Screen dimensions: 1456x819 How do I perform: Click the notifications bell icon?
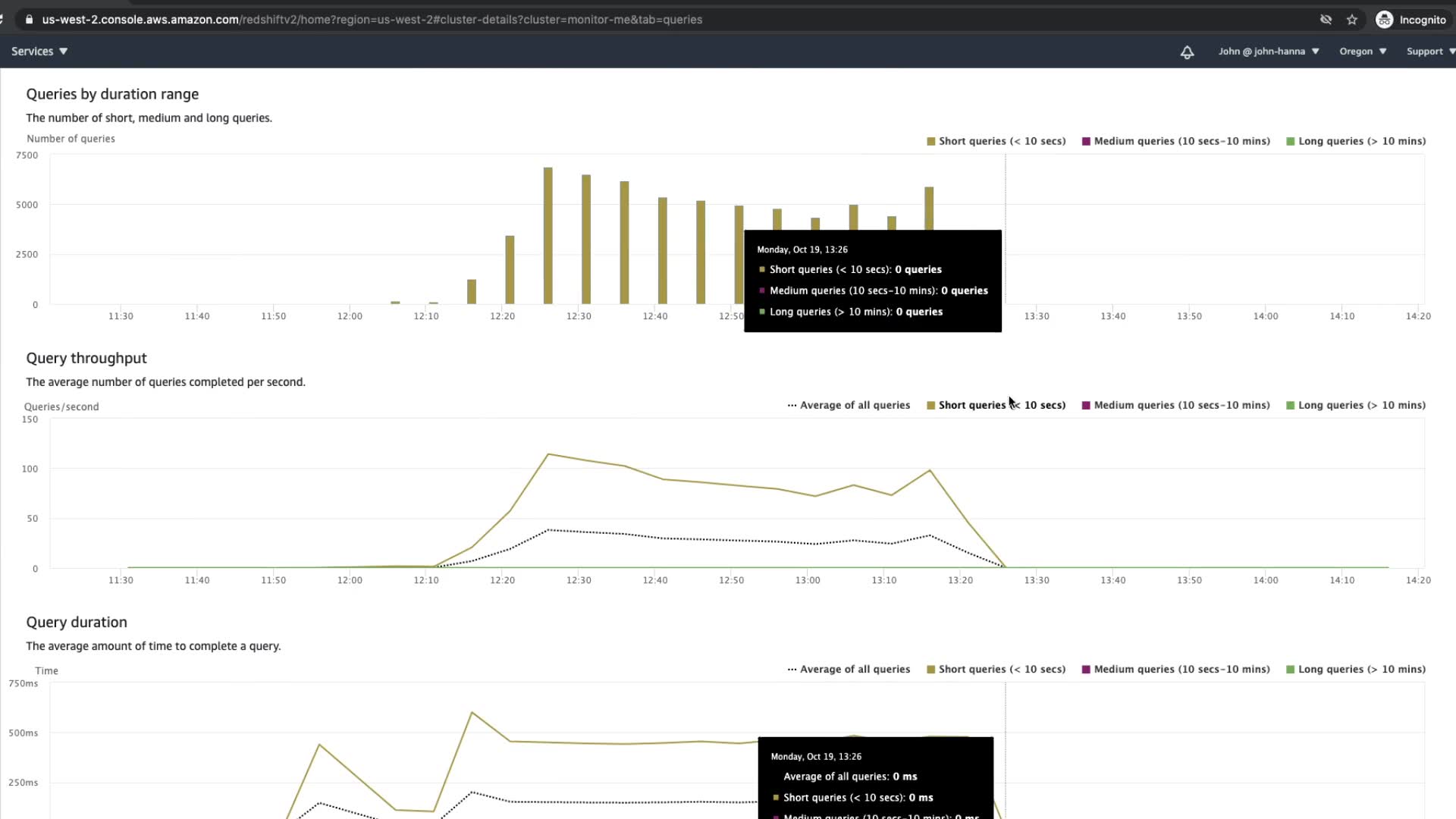tap(1187, 52)
